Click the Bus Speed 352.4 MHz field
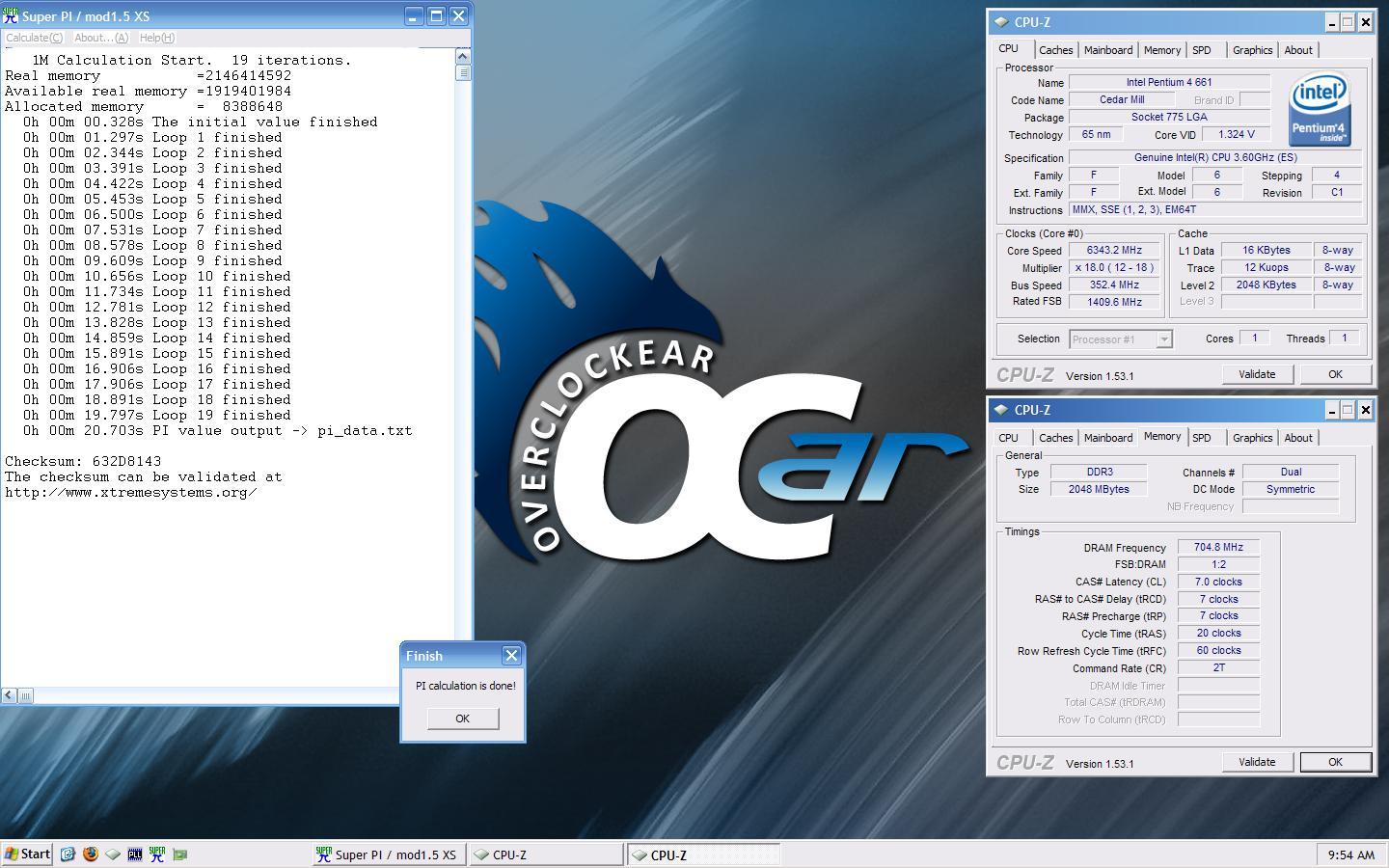The image size is (1389, 868). pyautogui.click(x=1114, y=285)
